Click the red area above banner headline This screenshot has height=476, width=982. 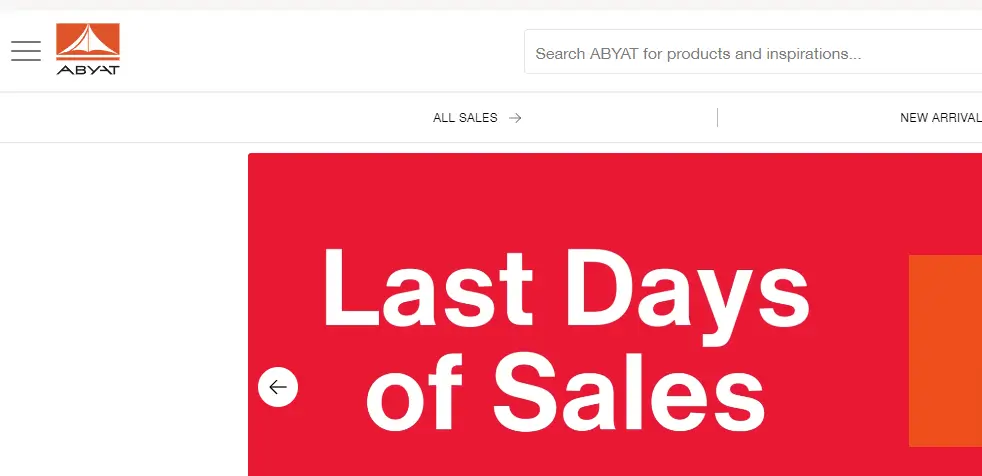point(564,197)
